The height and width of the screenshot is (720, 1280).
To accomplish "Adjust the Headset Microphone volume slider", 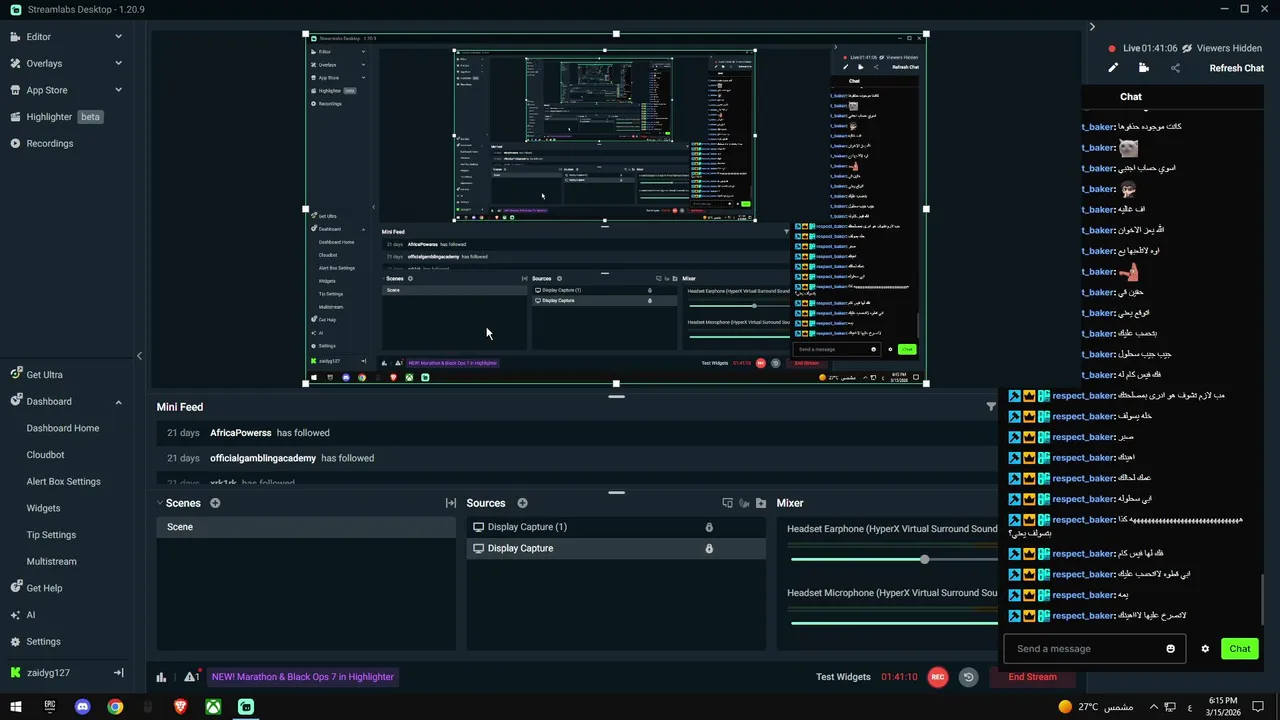I will pyautogui.click(x=894, y=623).
